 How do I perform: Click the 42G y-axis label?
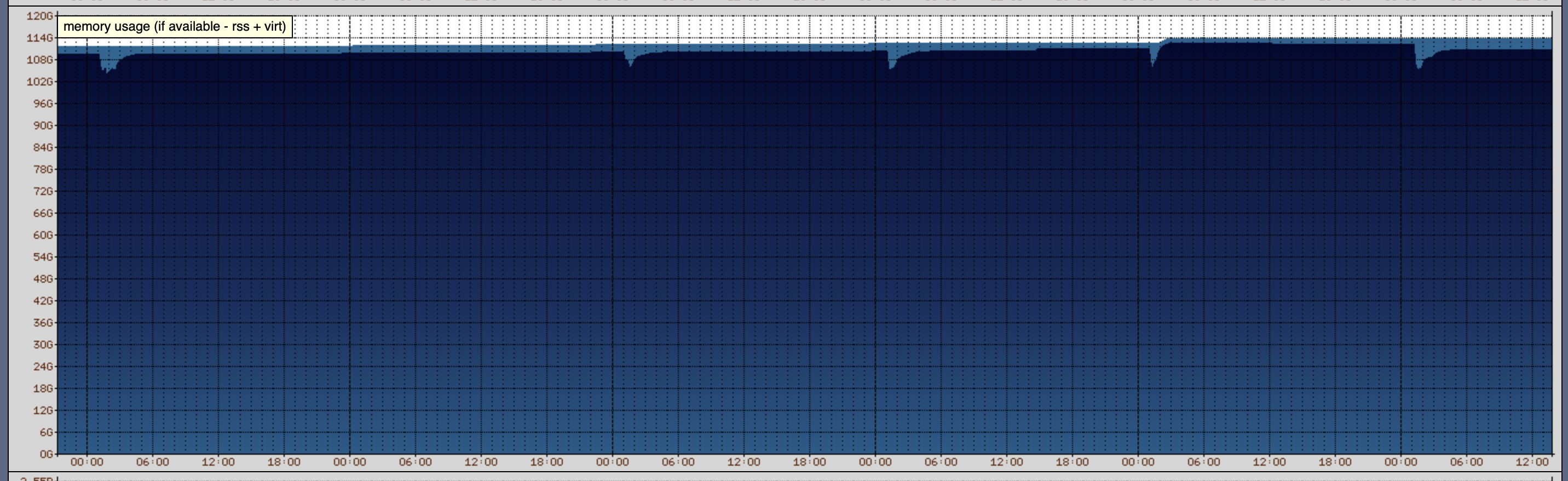43,301
